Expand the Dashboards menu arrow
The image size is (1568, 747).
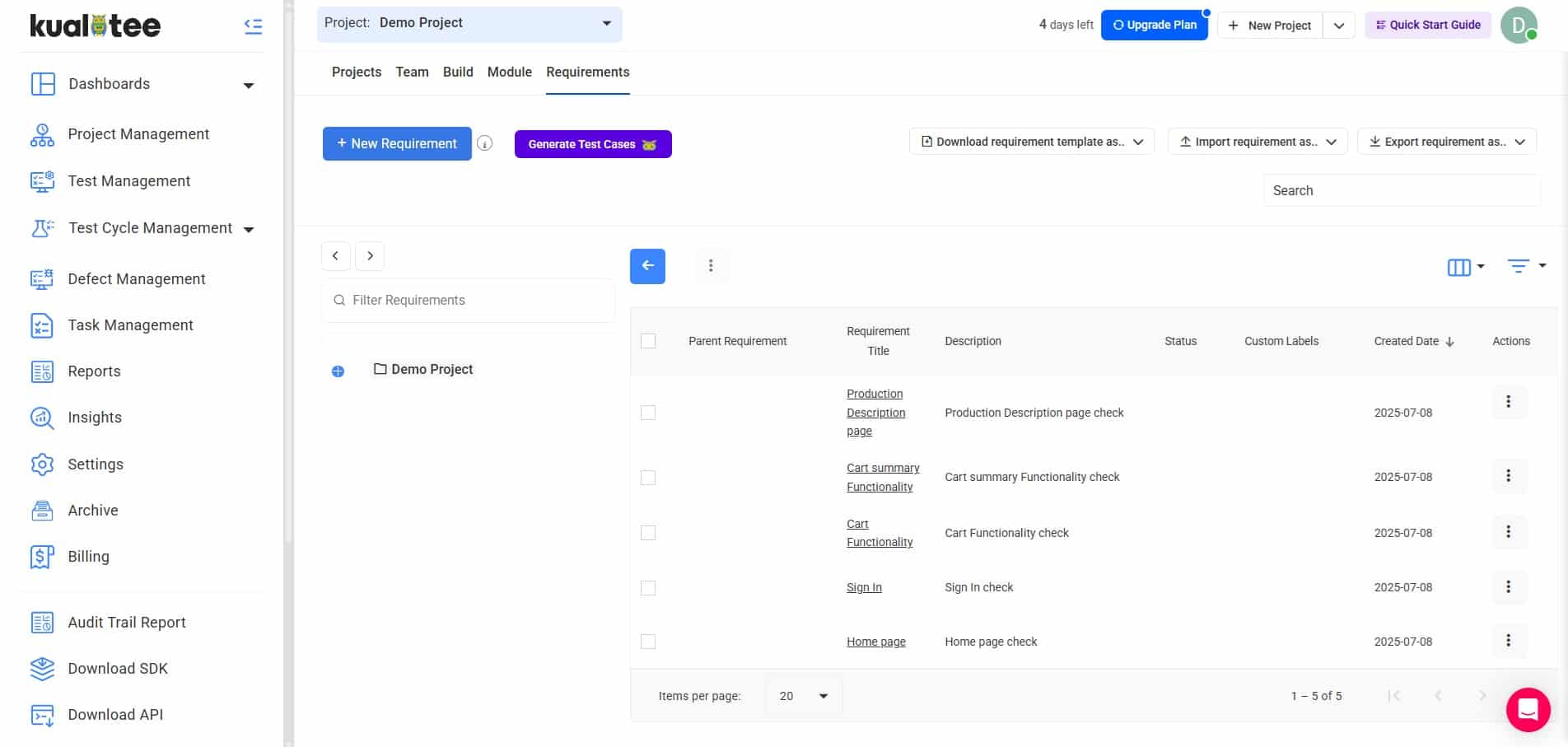click(249, 86)
